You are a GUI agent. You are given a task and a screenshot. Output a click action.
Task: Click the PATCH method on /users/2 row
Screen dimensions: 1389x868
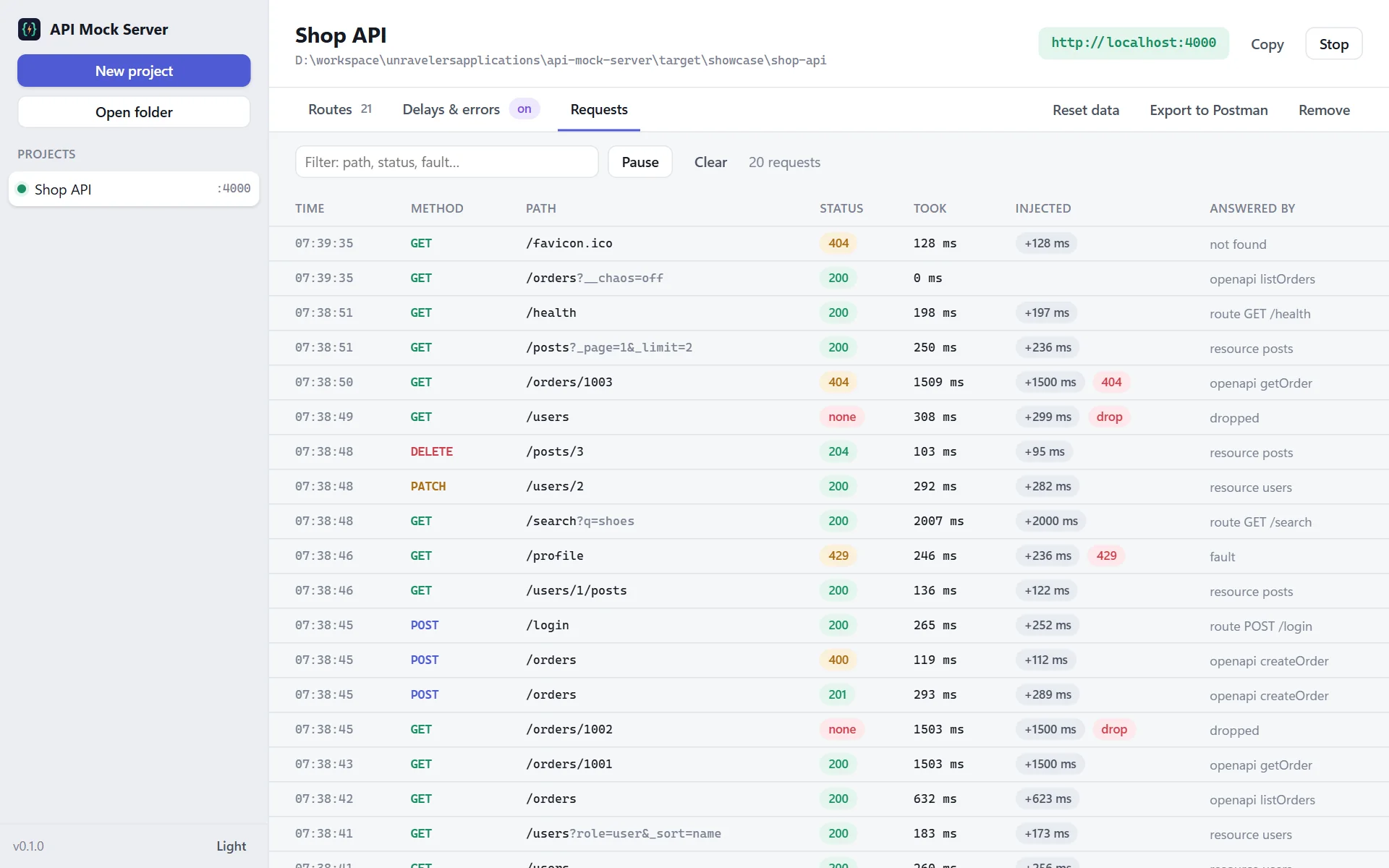tap(428, 486)
